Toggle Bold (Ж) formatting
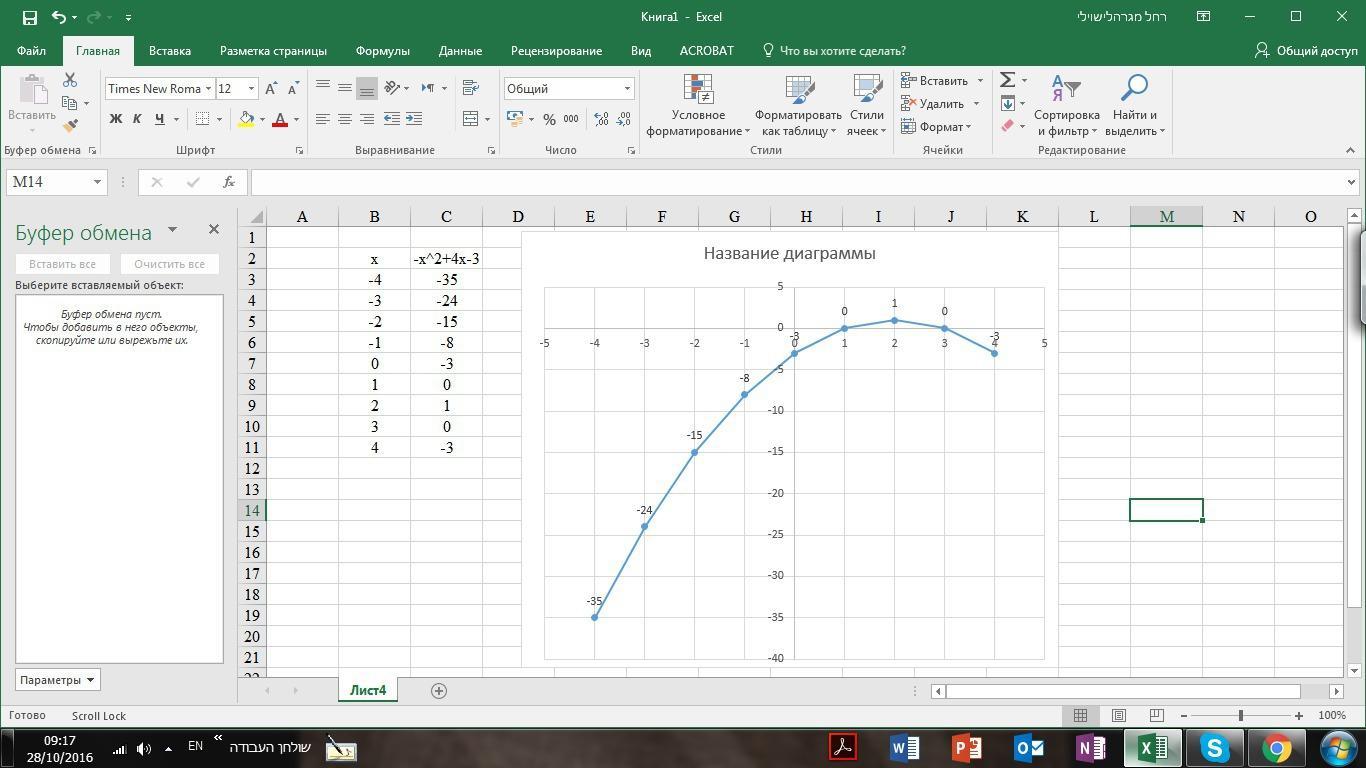Image resolution: width=1366 pixels, height=768 pixels. (116, 119)
